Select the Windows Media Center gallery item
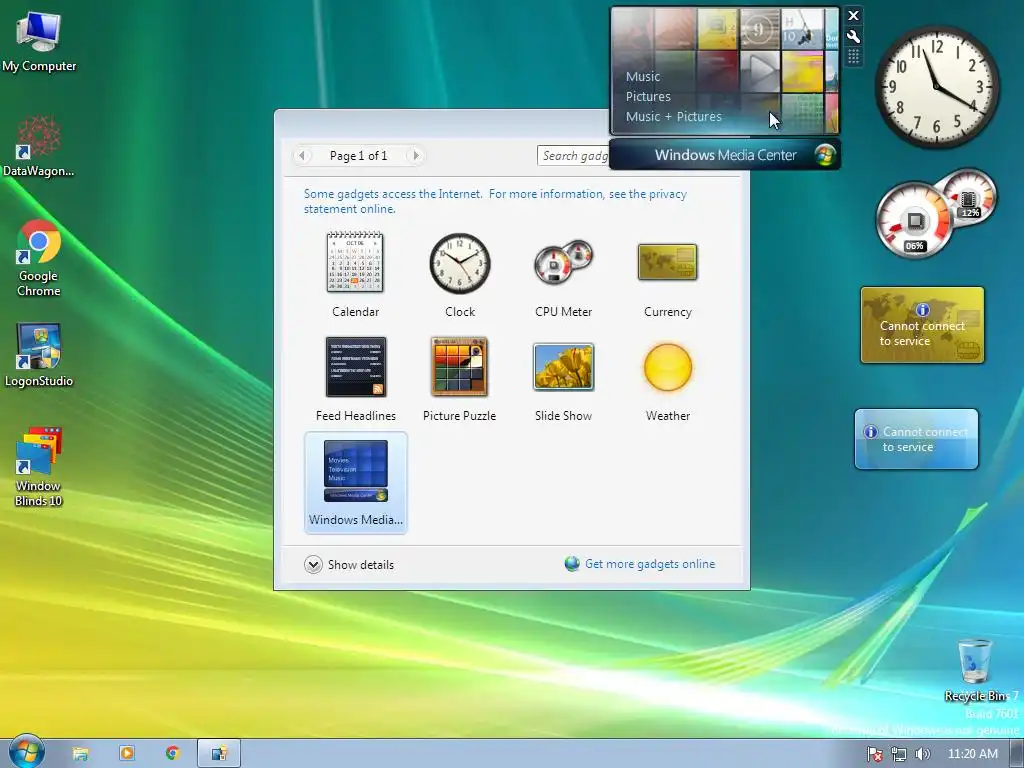The height and width of the screenshot is (768, 1024). click(355, 483)
